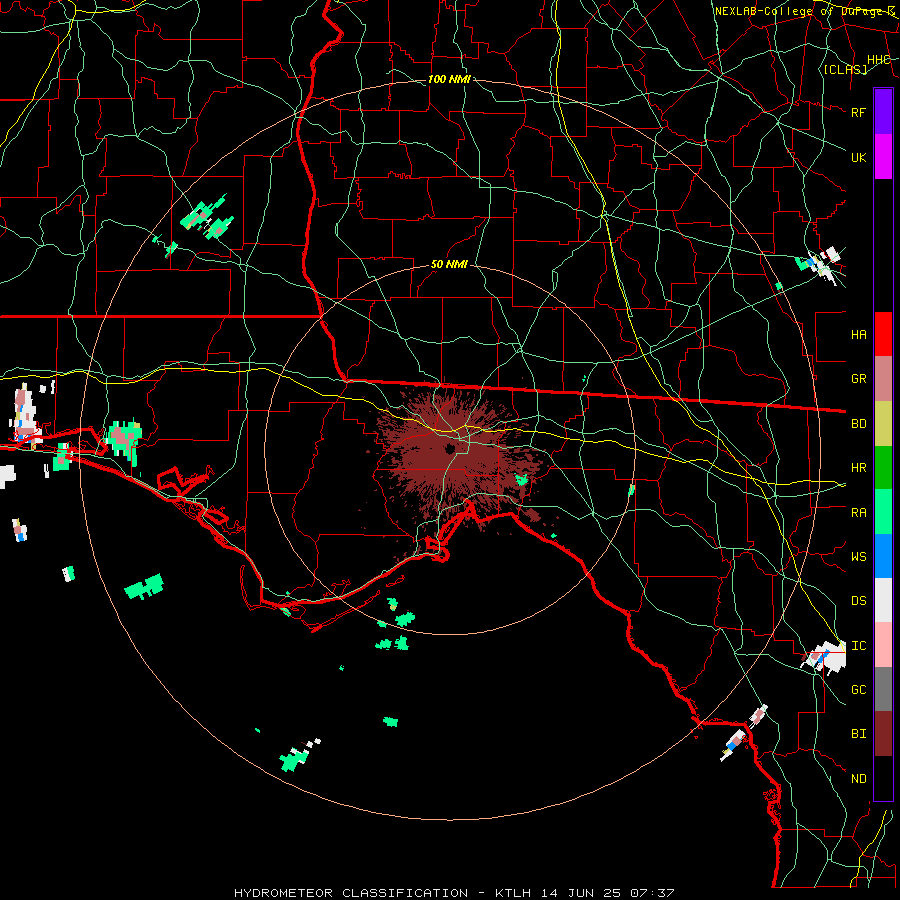The width and height of the screenshot is (900, 900).
Task: Click the purple RF legend swatch
Action: (883, 112)
